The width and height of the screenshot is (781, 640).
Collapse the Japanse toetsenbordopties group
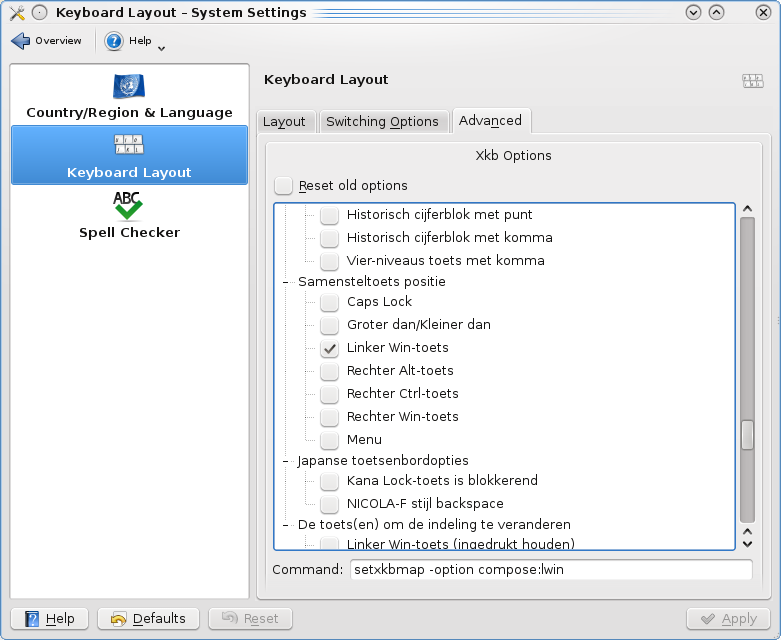tap(285, 461)
